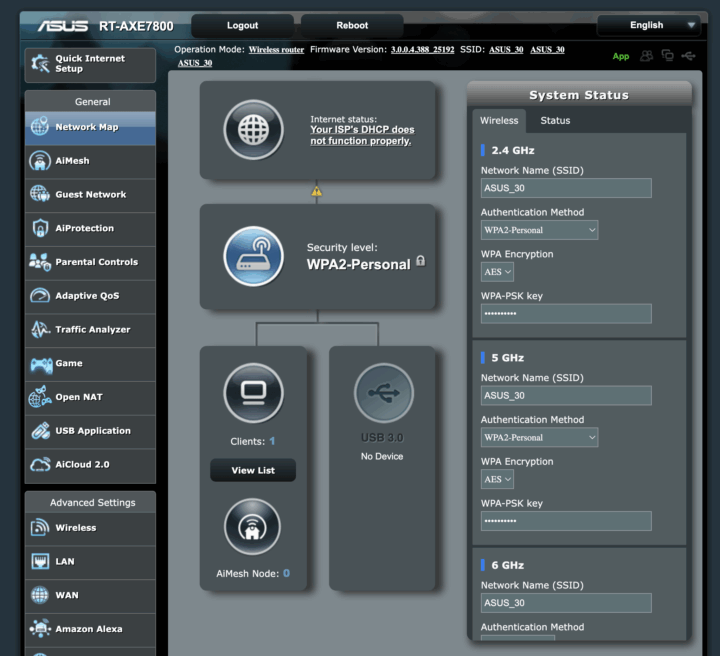Click the lock icon beside WPA2-Personal
Image resolution: width=720 pixels, height=656 pixels.
pyautogui.click(x=420, y=261)
